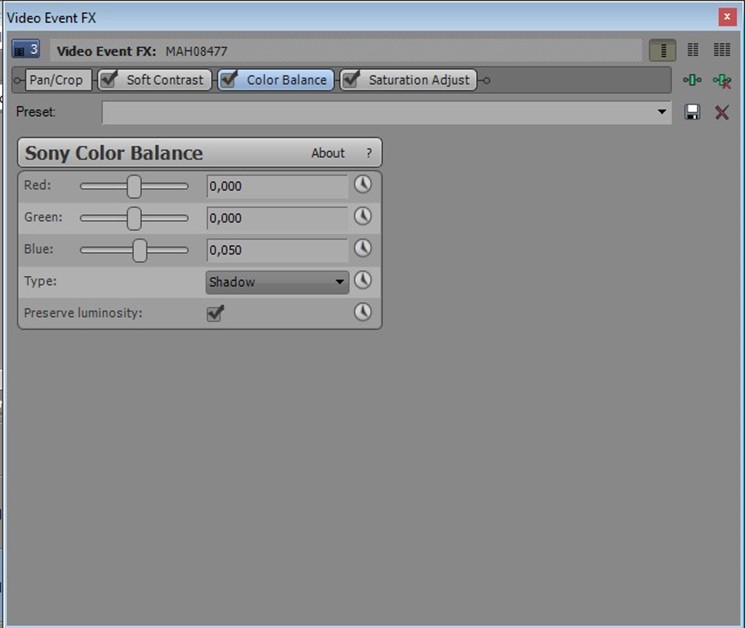Switch to three-column plug-in layout view

coord(722,50)
